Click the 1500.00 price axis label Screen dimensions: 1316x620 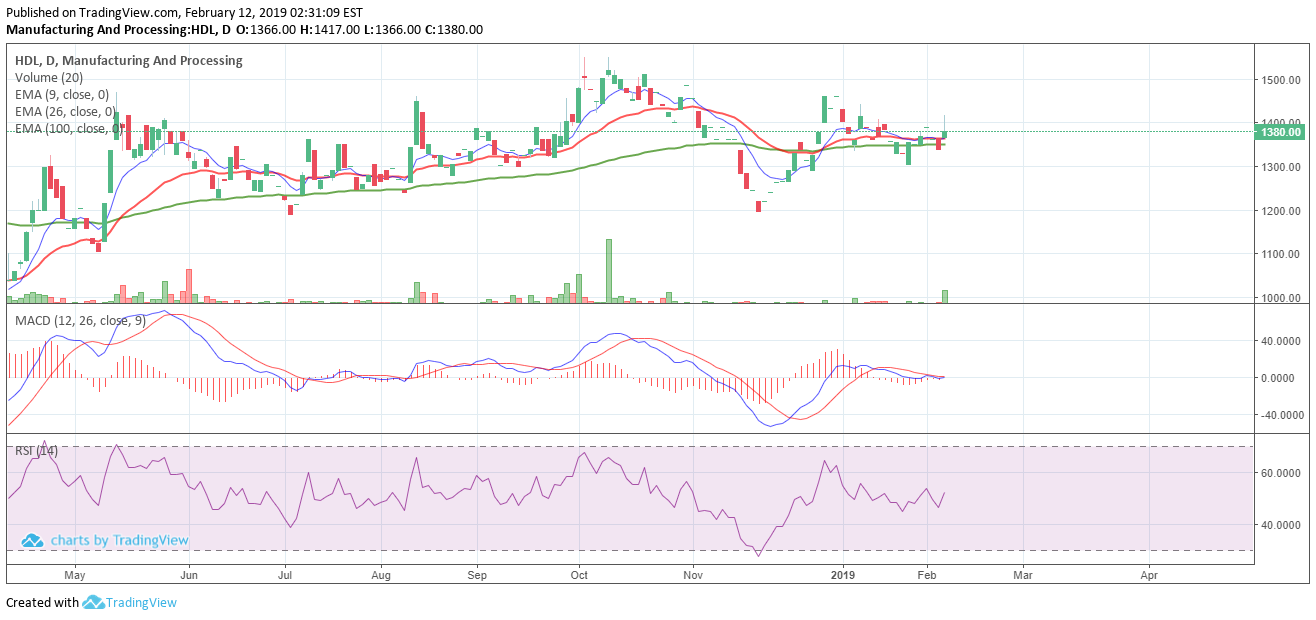[1281, 80]
